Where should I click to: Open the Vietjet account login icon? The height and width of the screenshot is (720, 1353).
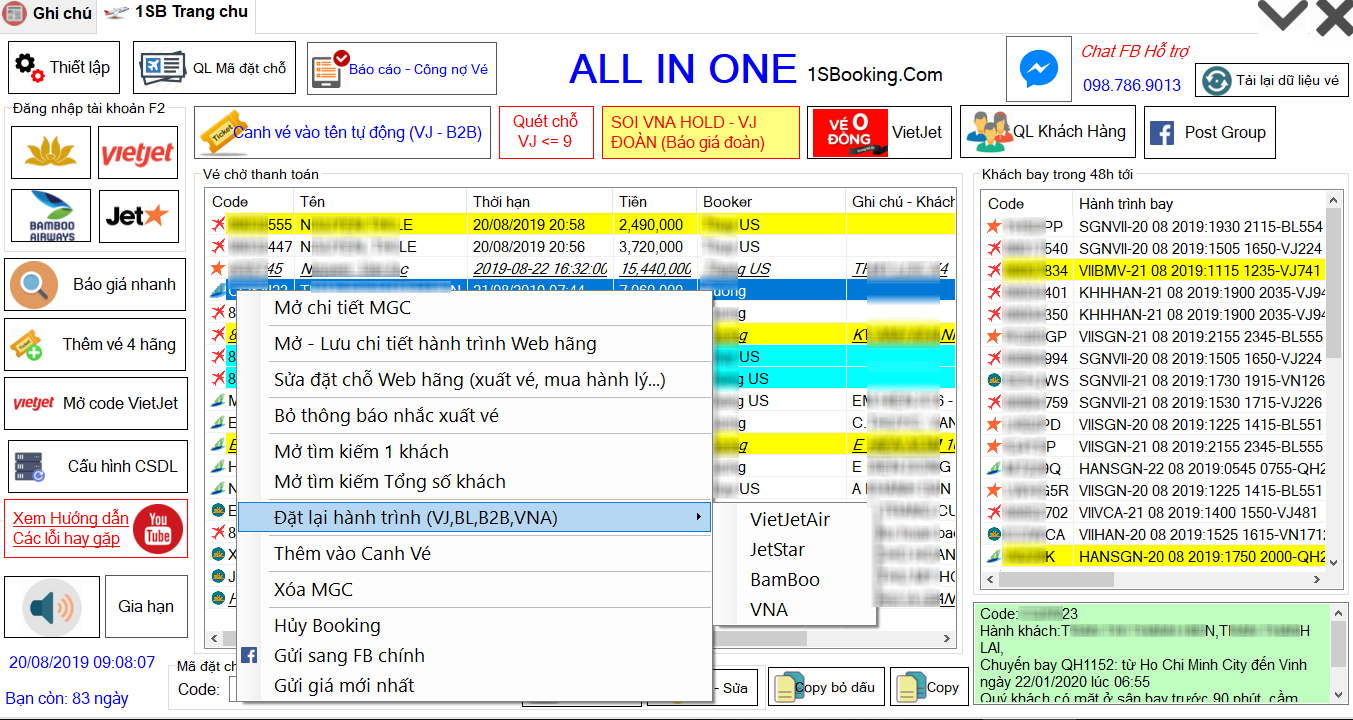pyautogui.click(x=138, y=153)
